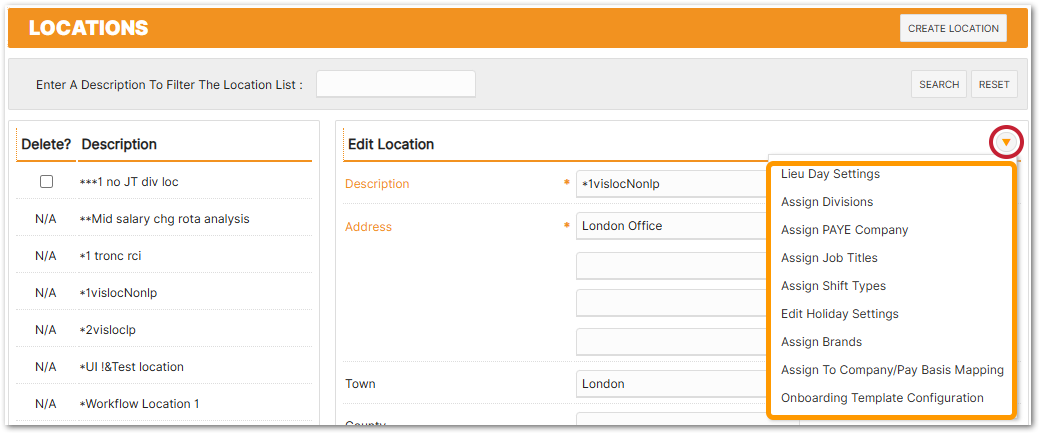Open the Edit Location dropdown arrow
1041x434 pixels.
tap(1005, 143)
